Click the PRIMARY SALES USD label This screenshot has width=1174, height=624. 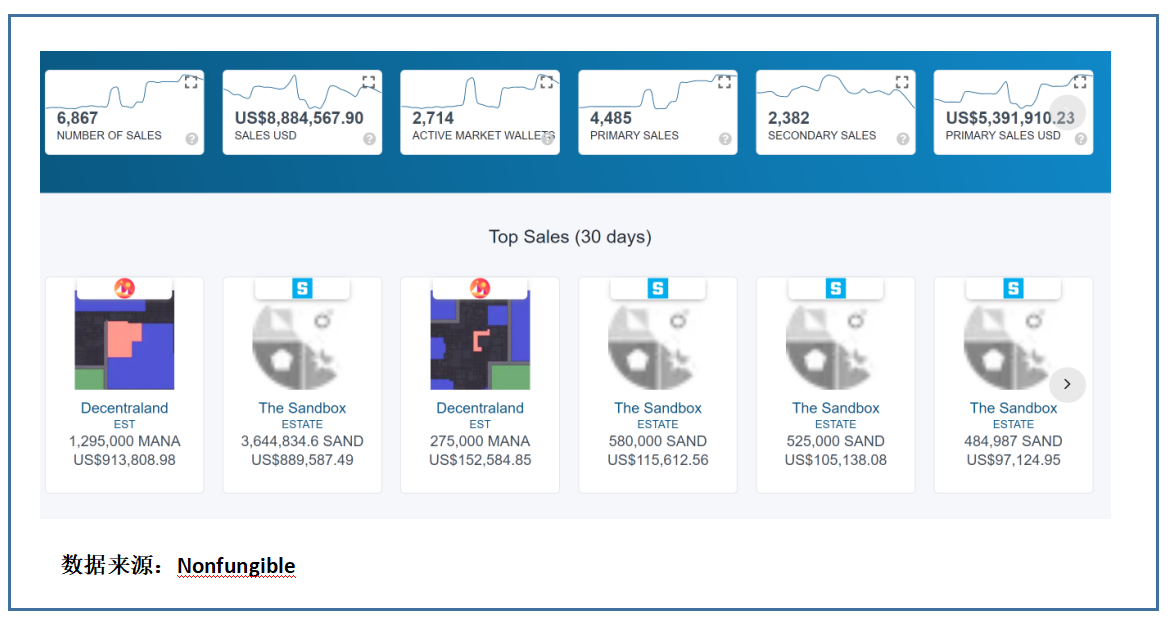coord(1003,136)
